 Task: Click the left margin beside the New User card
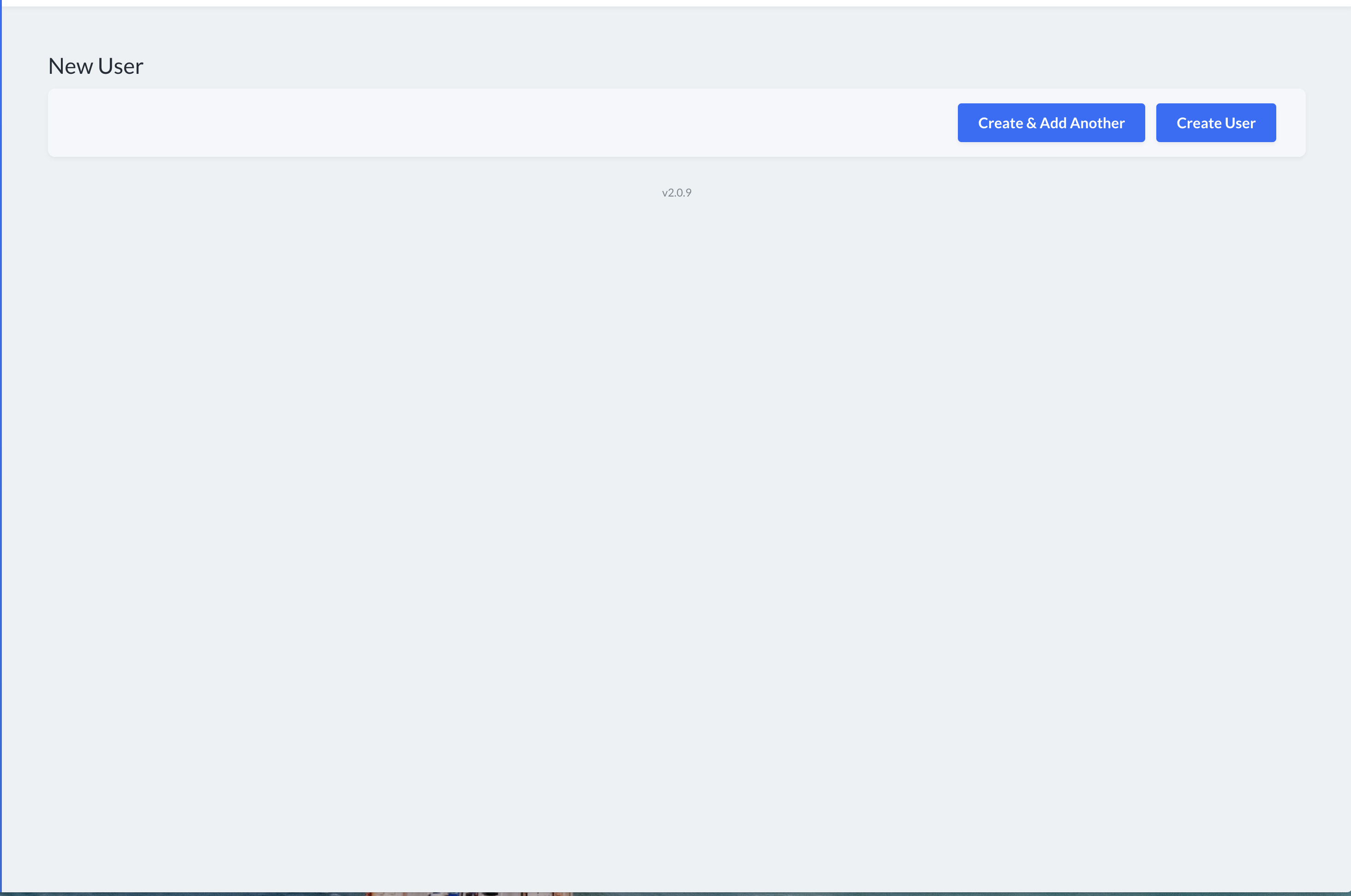coord(26,122)
